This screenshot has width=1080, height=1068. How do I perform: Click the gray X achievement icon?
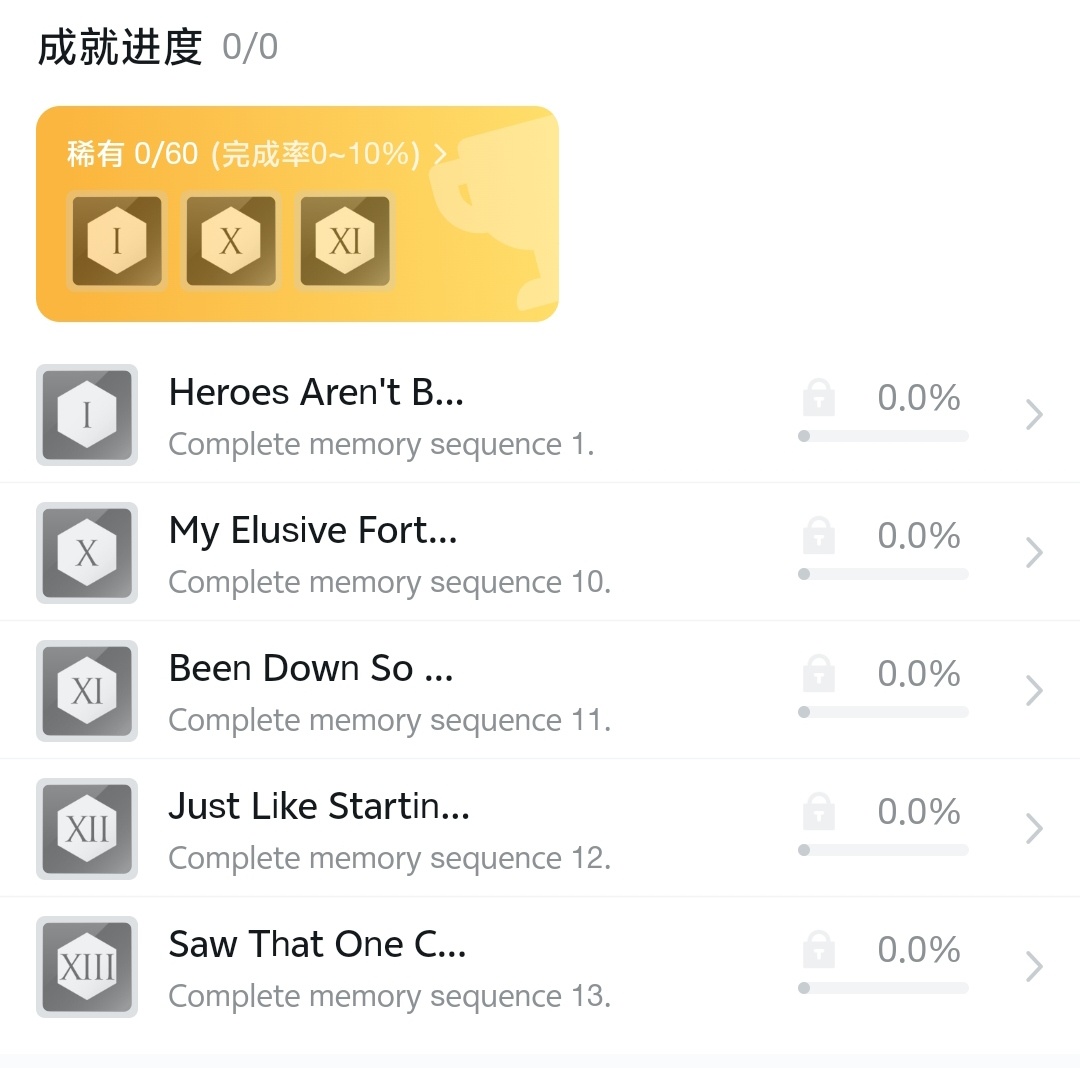coord(87,552)
